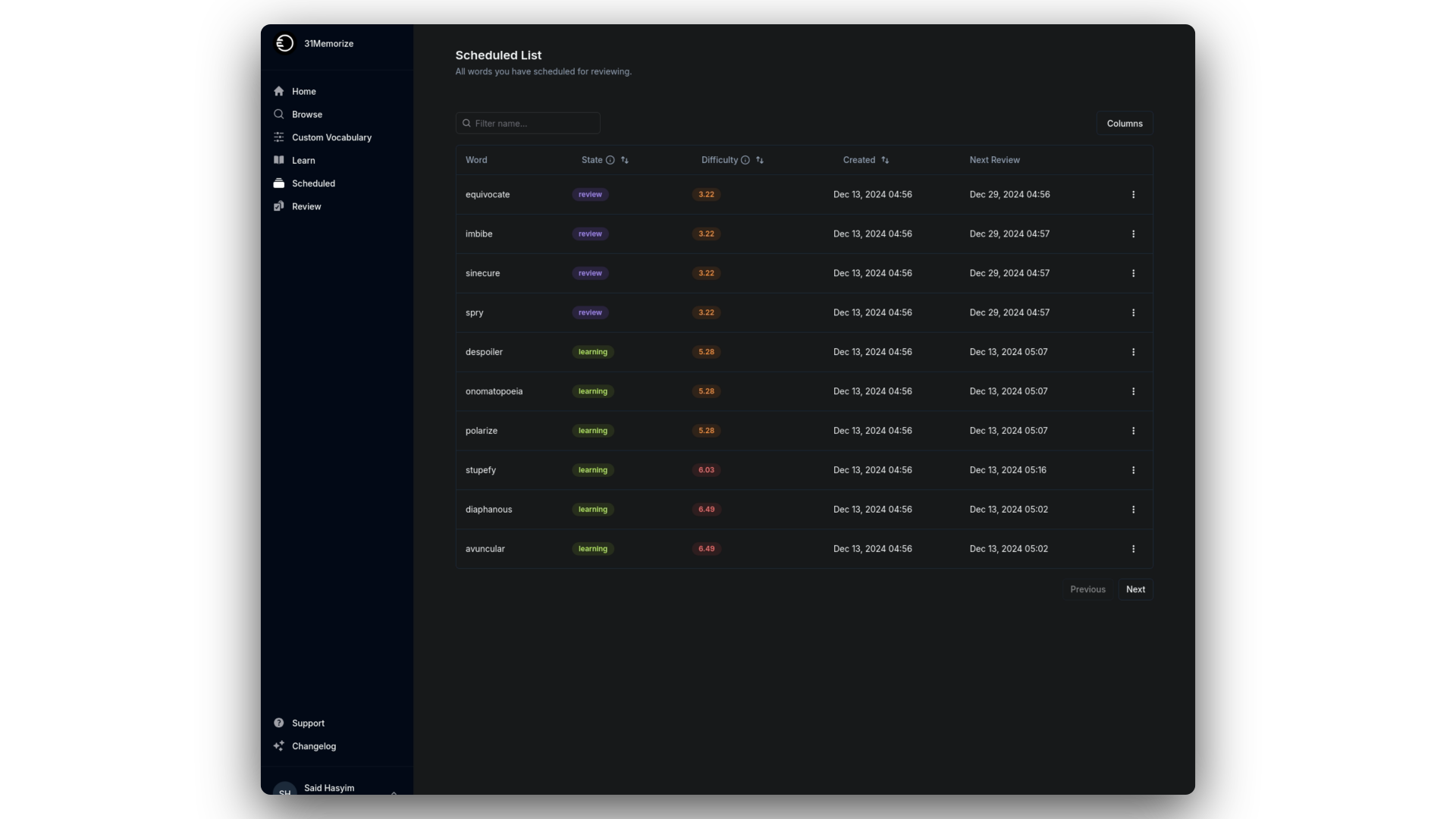Open the Columns visibility dropdown

(x=1124, y=124)
